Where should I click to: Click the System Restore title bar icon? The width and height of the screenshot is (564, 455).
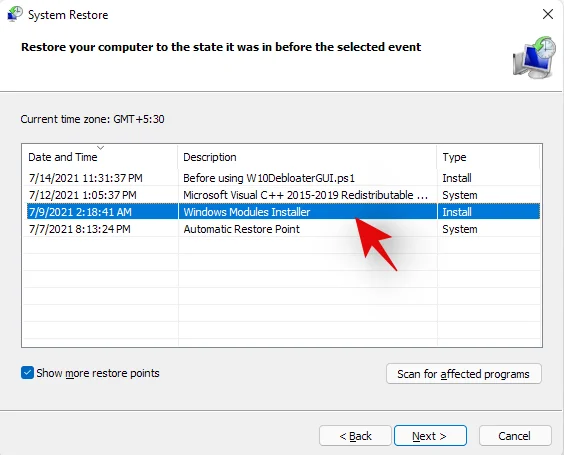(15, 14)
